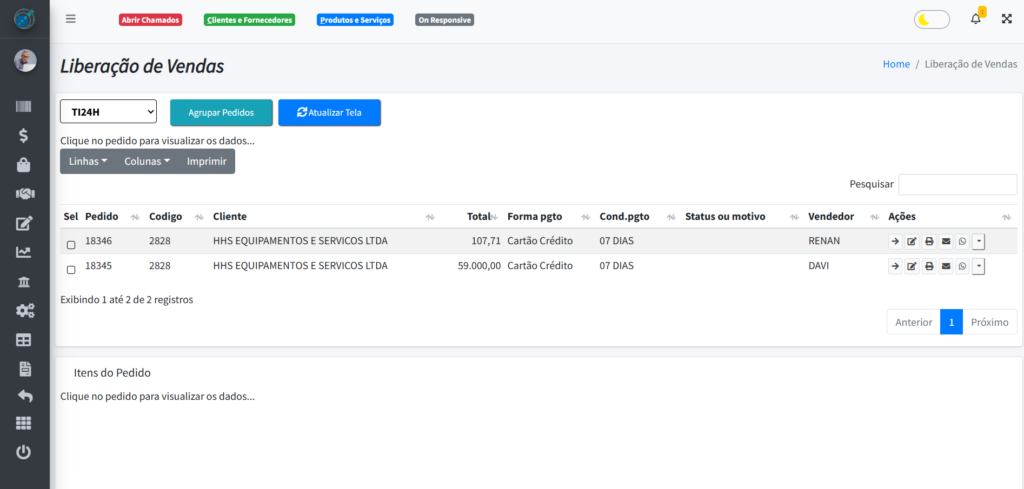Click the power icon in sidebar

pyautogui.click(x=24, y=452)
